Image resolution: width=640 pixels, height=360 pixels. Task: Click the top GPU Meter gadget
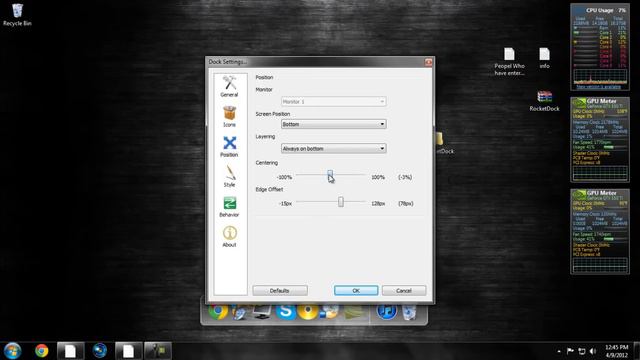pyautogui.click(x=600, y=139)
